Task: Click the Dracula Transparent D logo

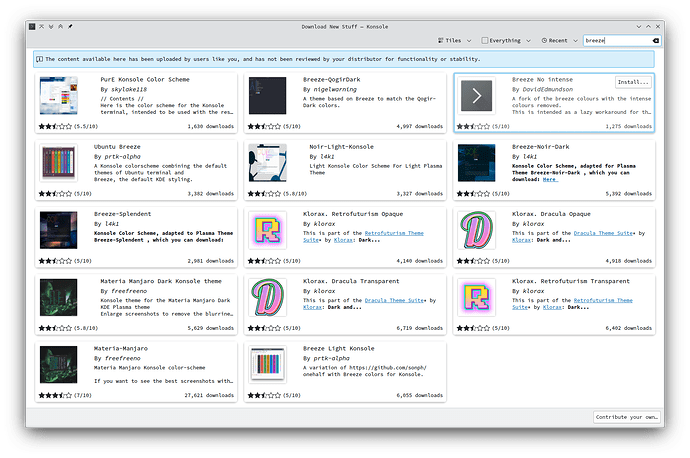Action: (267, 298)
